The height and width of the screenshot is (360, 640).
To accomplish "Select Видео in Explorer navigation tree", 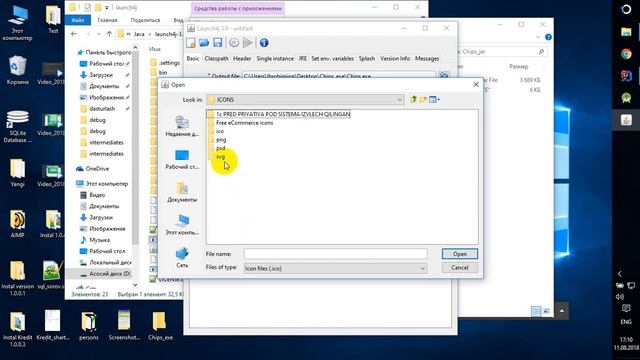I will (93, 195).
